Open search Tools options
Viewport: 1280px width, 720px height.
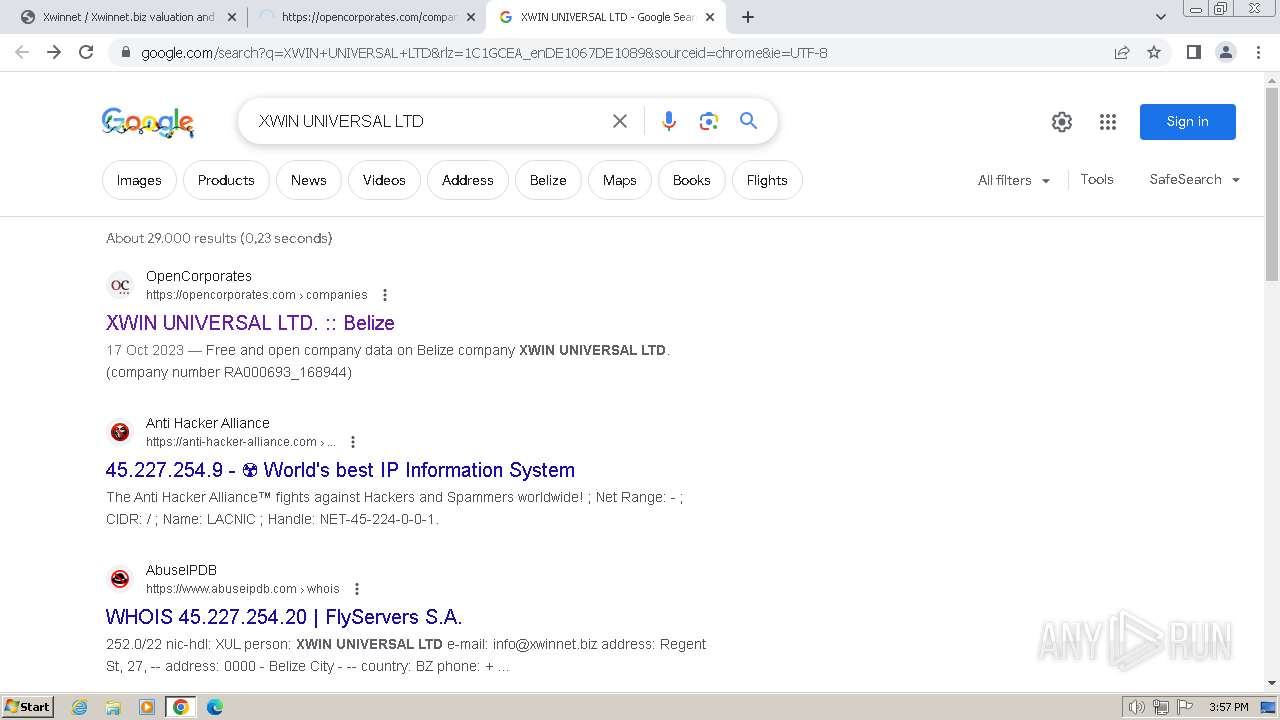[x=1097, y=179]
